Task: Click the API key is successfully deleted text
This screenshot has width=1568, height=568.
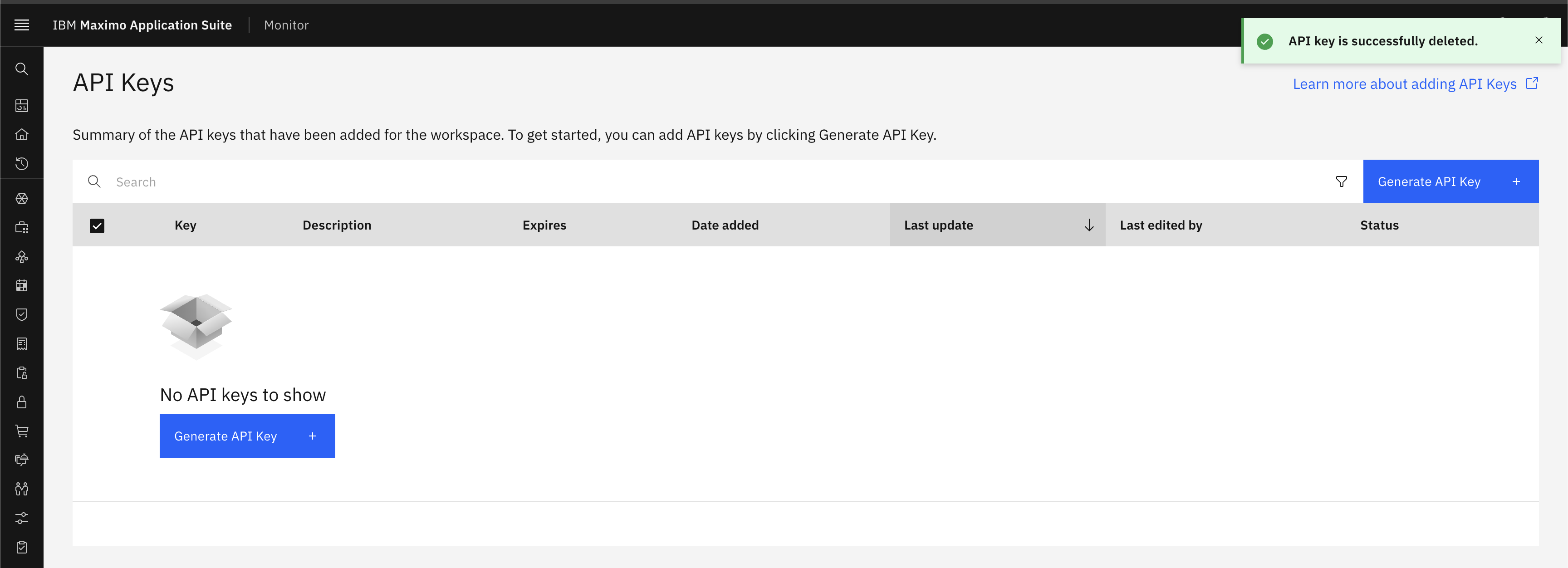Action: click(1383, 41)
